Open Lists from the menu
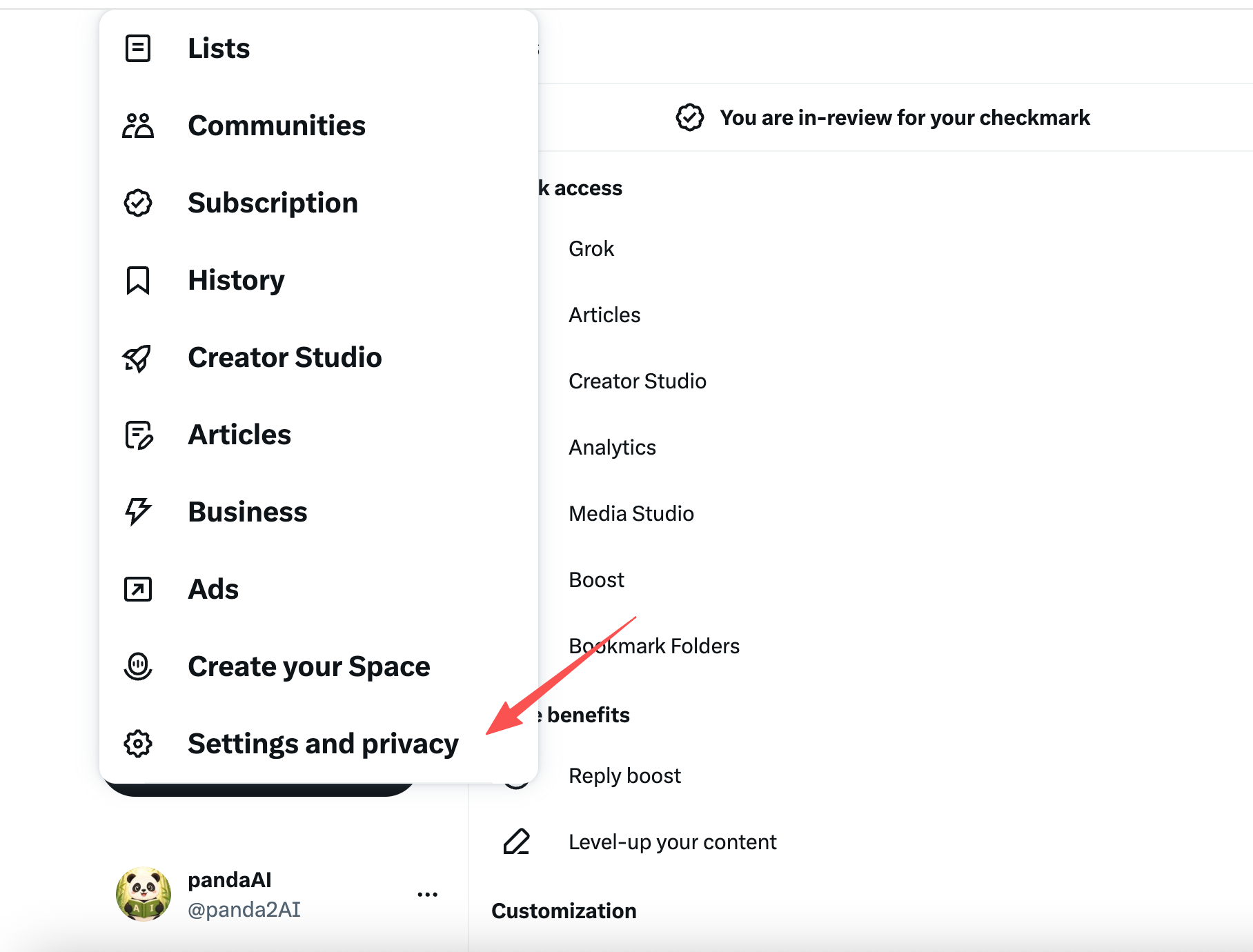This screenshot has width=1253, height=952. (319, 48)
